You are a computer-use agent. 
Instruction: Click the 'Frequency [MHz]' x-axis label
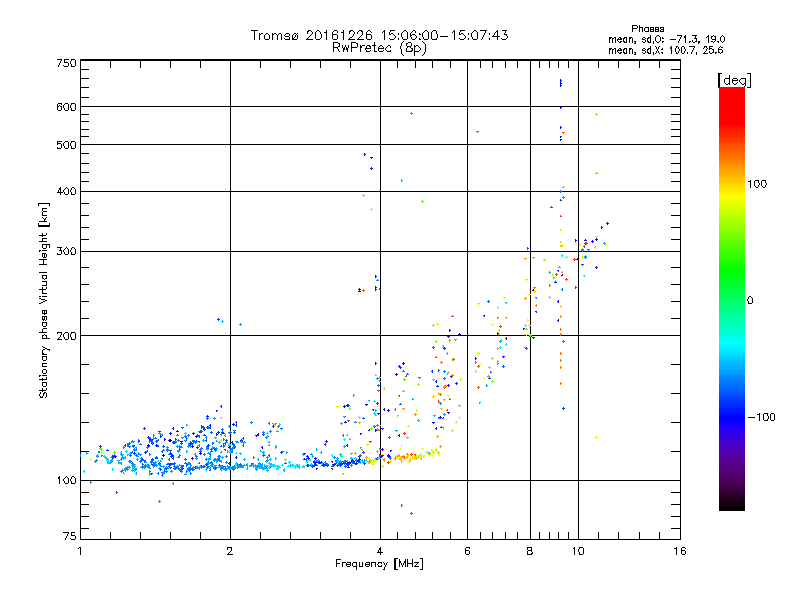tap(379, 564)
